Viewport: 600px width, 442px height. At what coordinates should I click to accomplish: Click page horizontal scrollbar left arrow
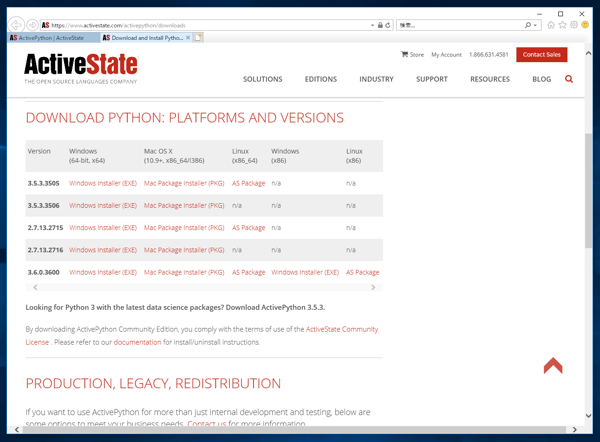pos(16,430)
